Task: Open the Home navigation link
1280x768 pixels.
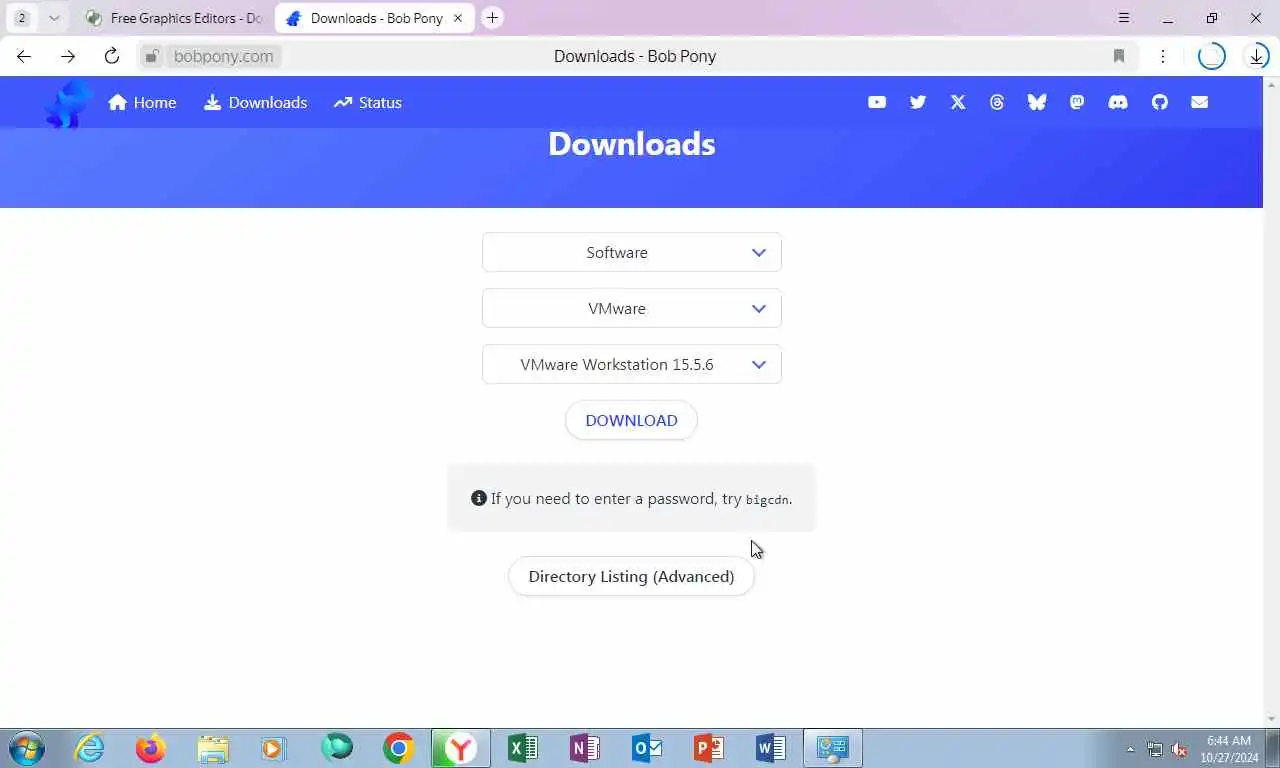Action: point(142,102)
